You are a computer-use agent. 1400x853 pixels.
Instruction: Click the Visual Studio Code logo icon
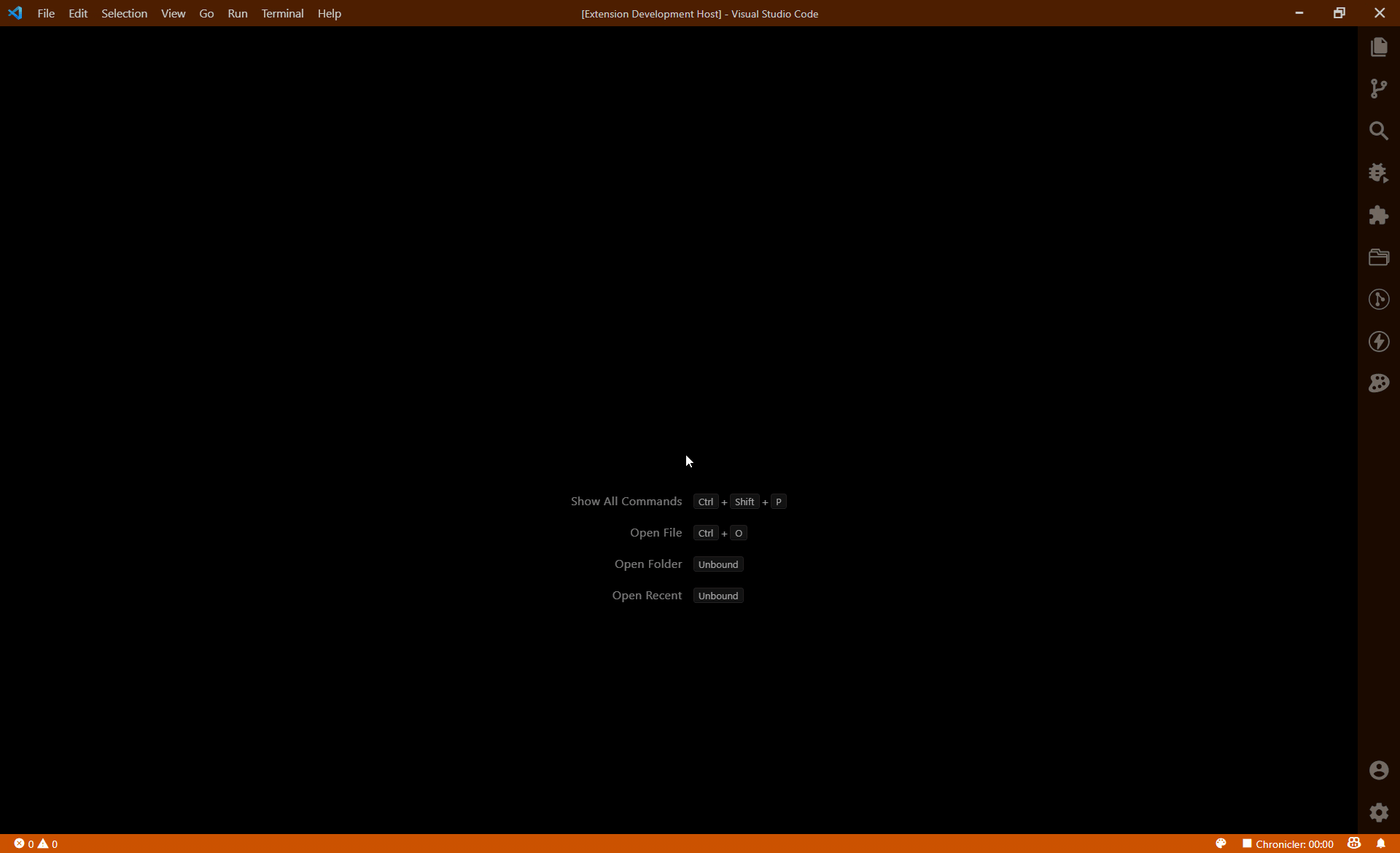click(15, 13)
